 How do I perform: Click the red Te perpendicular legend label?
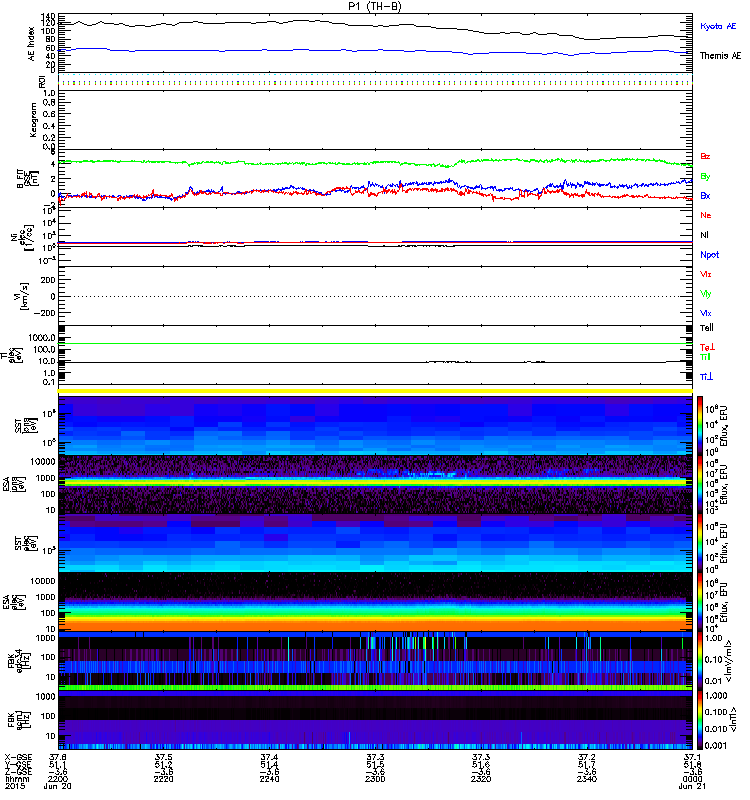[x=707, y=347]
